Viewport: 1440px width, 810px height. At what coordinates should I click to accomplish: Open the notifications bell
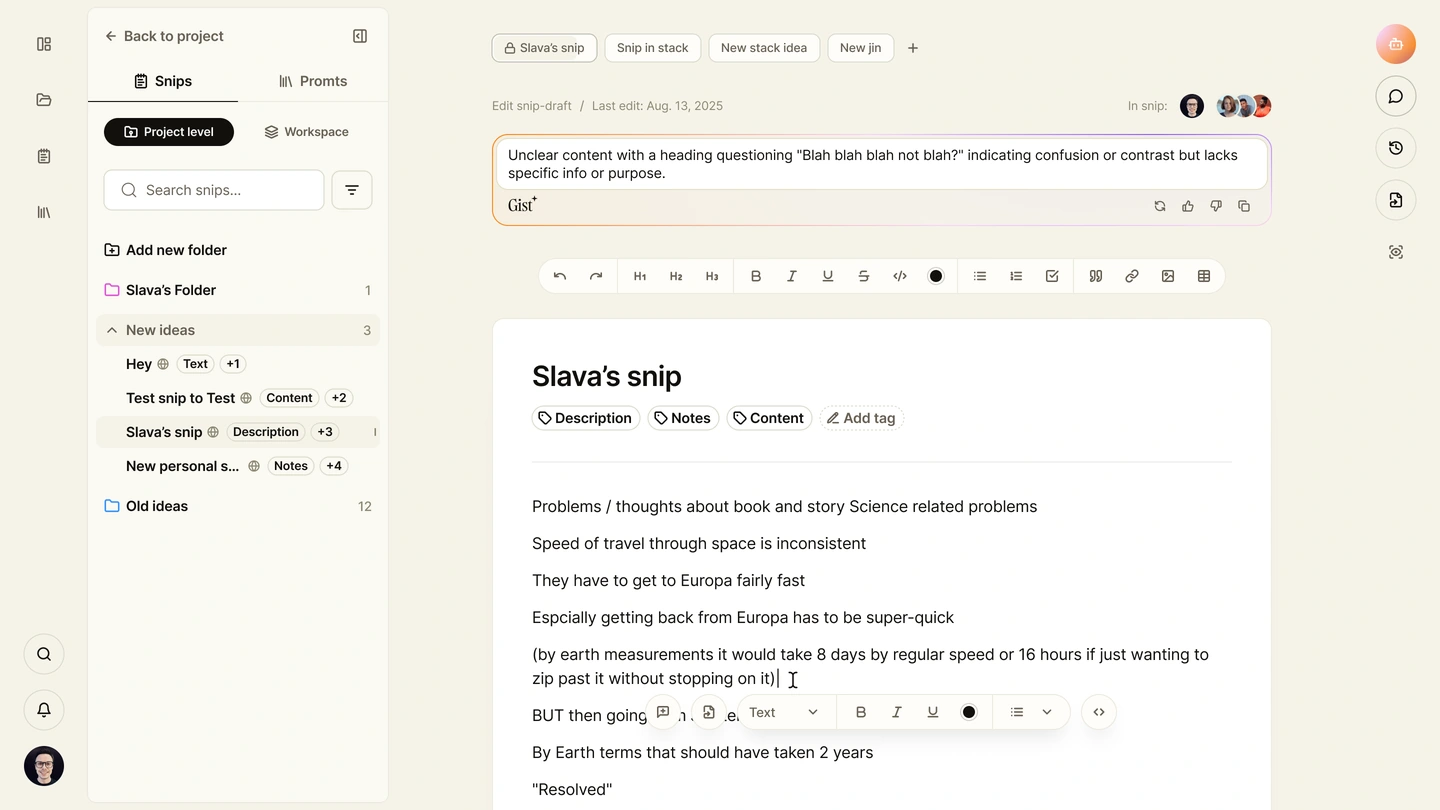pyautogui.click(x=44, y=710)
